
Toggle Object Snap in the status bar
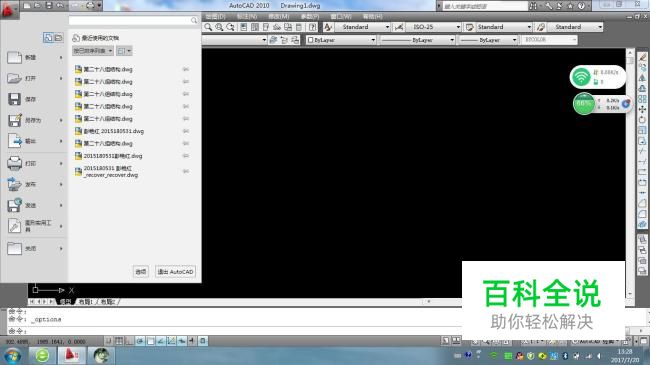tap(150, 341)
